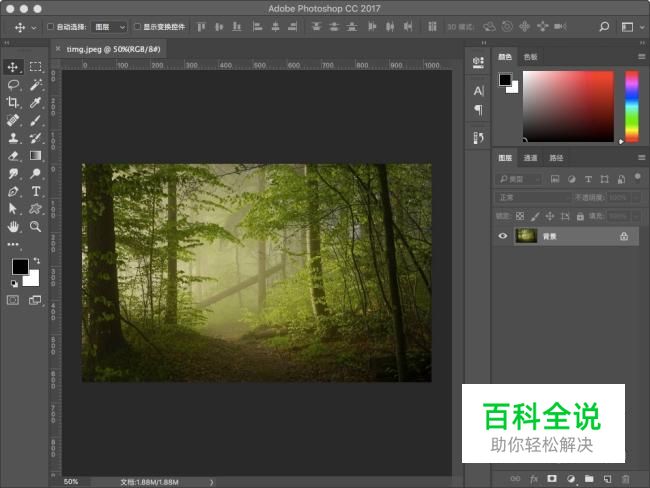Select the Magic Wand tool
650x488 pixels.
pyautogui.click(x=35, y=85)
